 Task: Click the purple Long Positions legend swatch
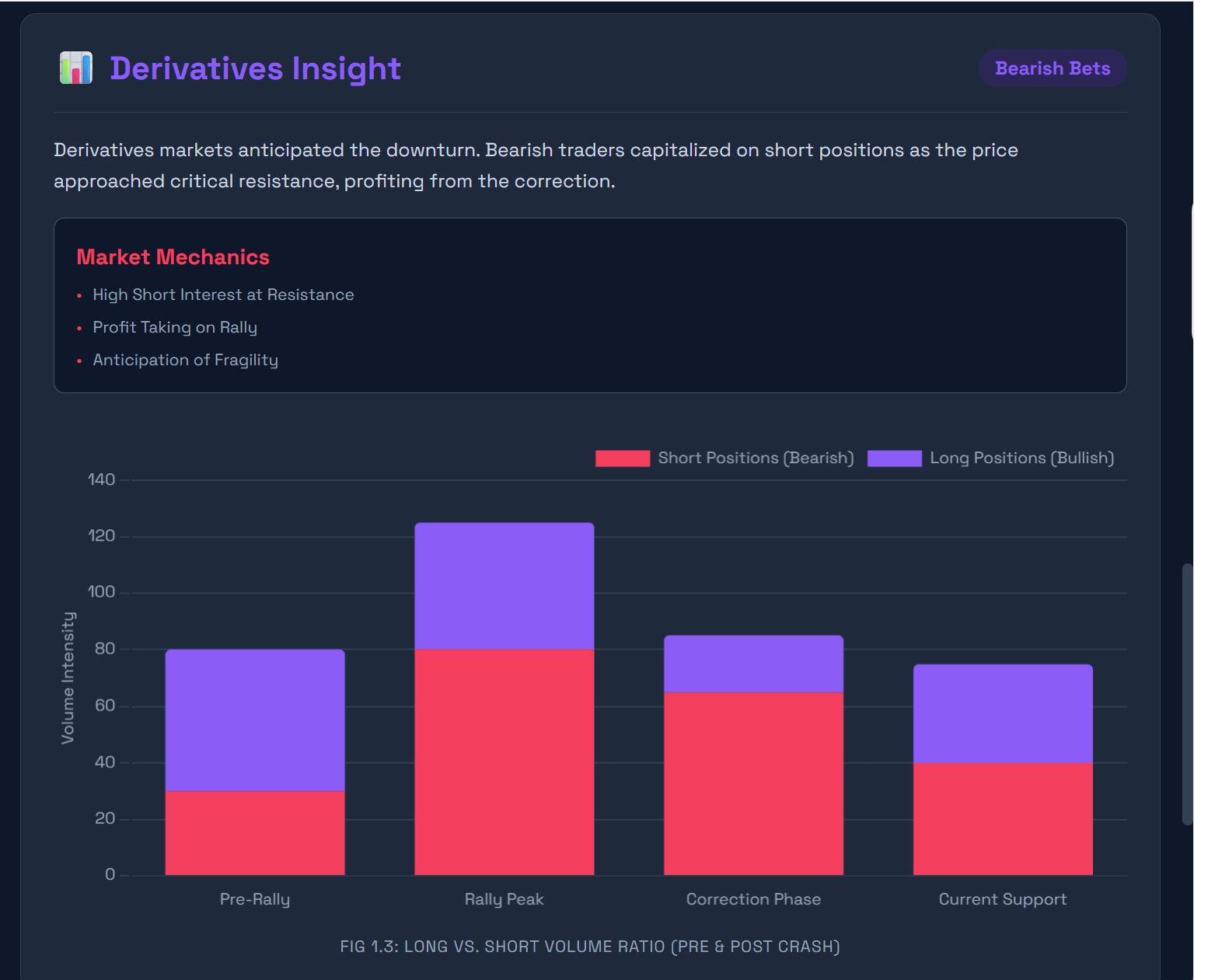pyautogui.click(x=895, y=459)
